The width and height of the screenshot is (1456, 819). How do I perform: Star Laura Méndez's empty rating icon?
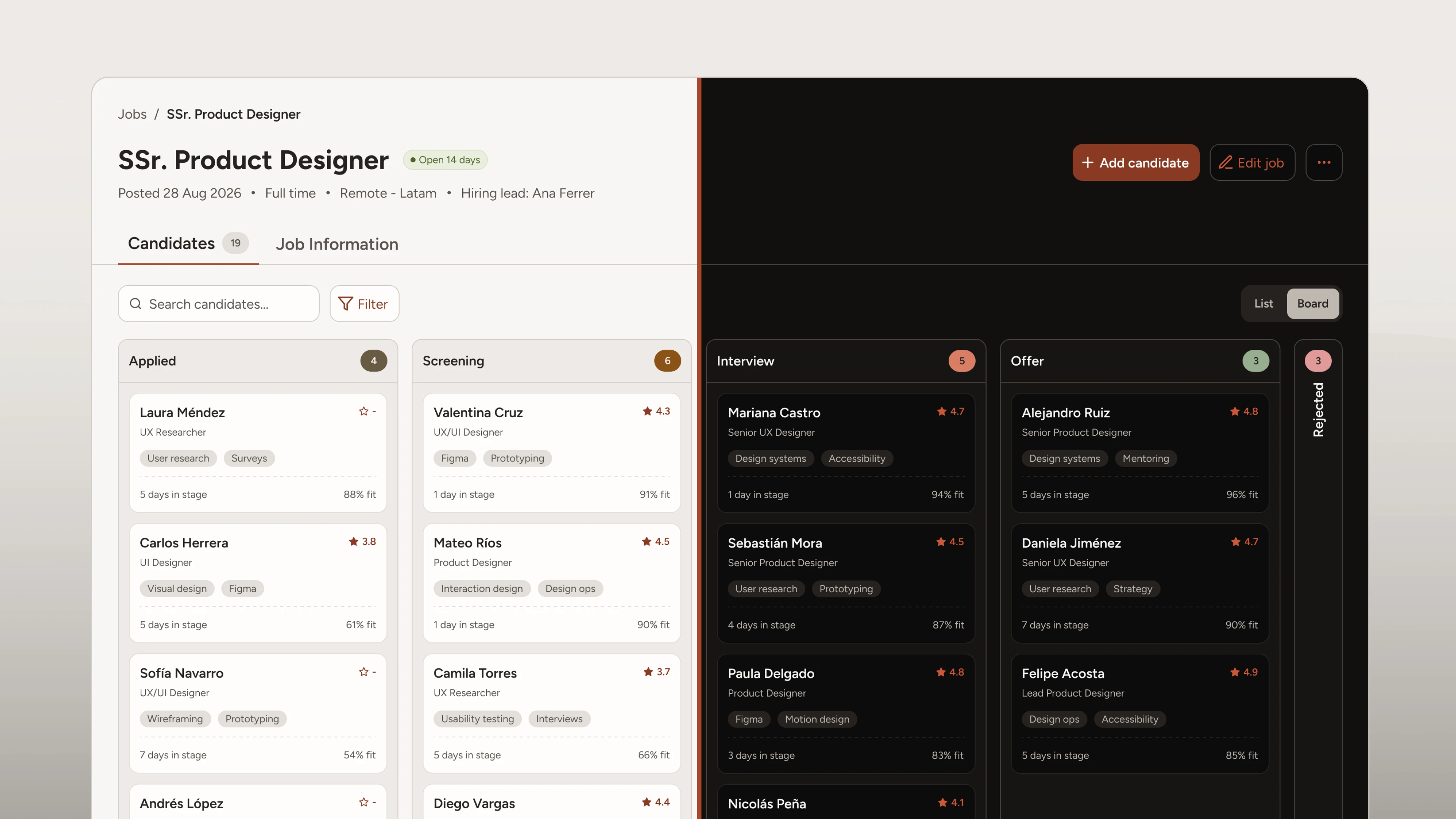(x=364, y=411)
